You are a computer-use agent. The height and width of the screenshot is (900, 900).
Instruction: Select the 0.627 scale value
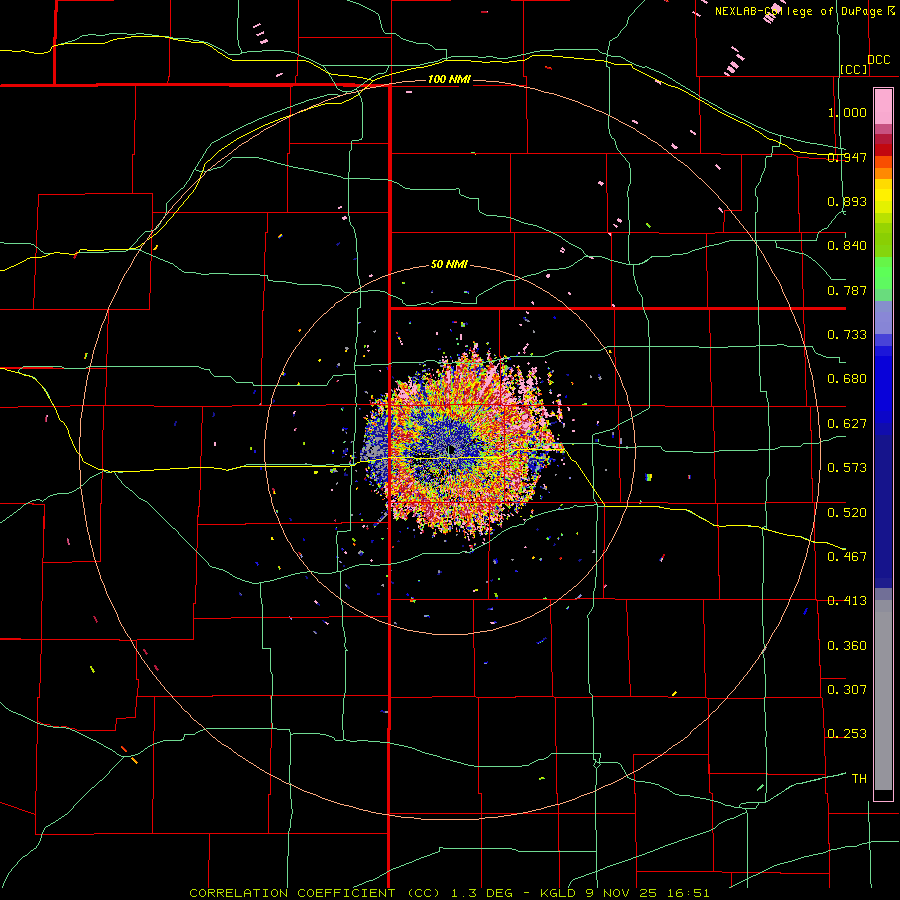(847, 424)
